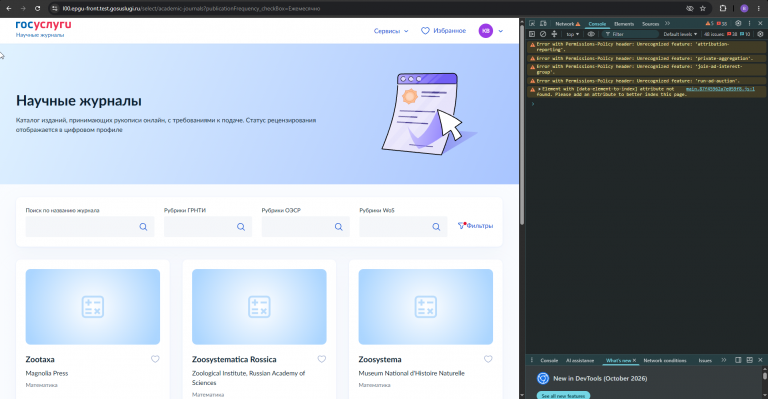Open Zoosystematica Rossica cover thumbnail
Image resolution: width=768 pixels, height=399 pixels.
click(x=259, y=306)
